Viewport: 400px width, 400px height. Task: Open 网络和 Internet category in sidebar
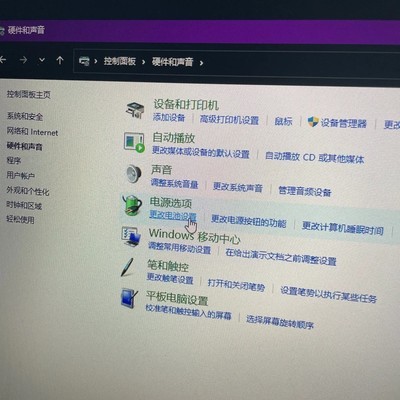click(32, 132)
